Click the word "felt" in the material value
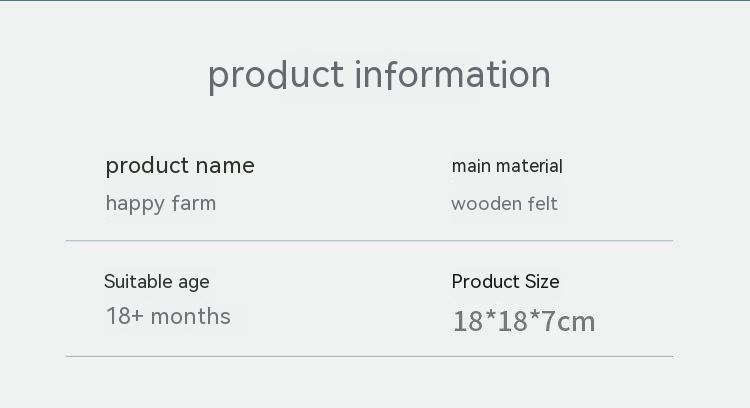This screenshot has width=750, height=408. point(541,204)
